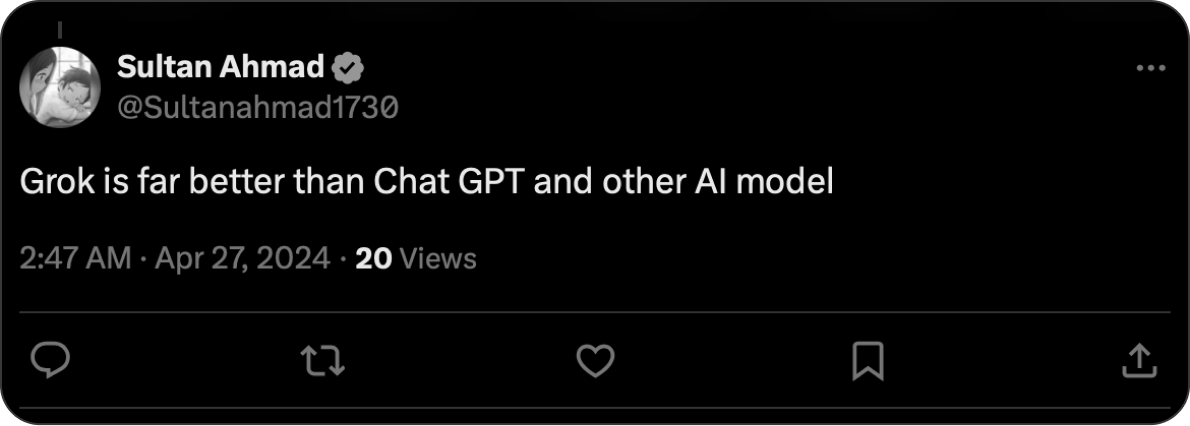1190x426 pixels.
Task: Like the post with the heart icon
Action: (595, 360)
